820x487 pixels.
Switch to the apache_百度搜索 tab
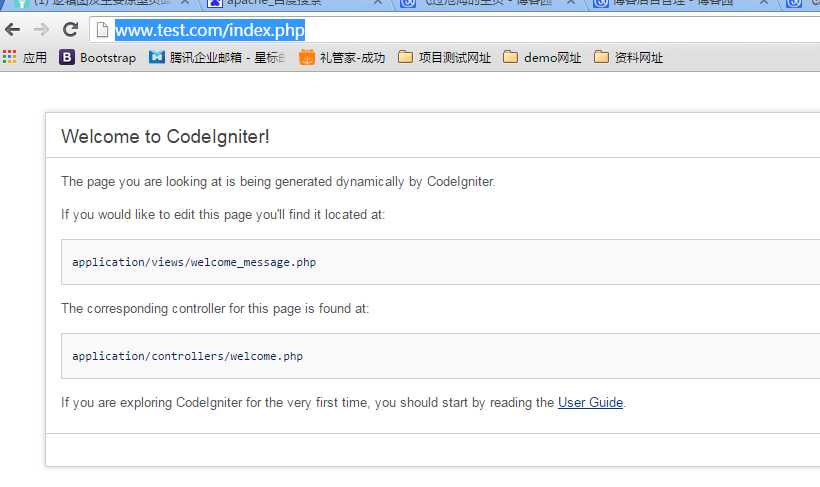point(293,4)
